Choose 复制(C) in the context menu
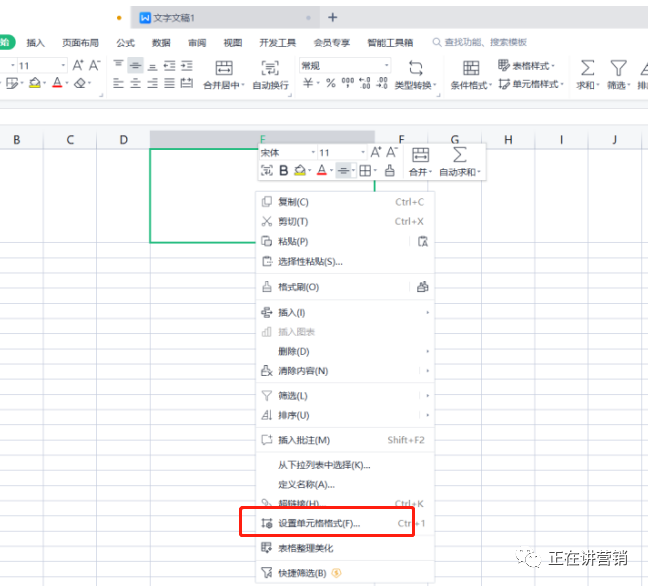 [293, 202]
